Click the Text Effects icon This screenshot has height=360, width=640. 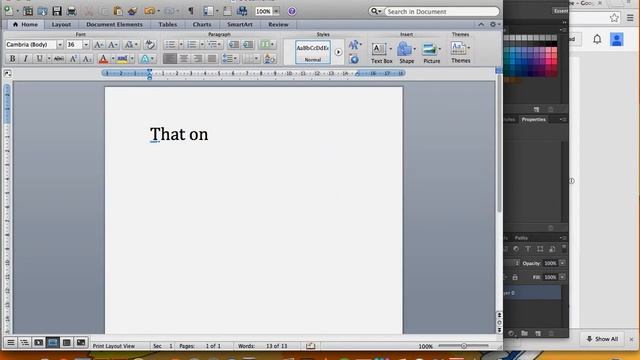tap(144, 59)
